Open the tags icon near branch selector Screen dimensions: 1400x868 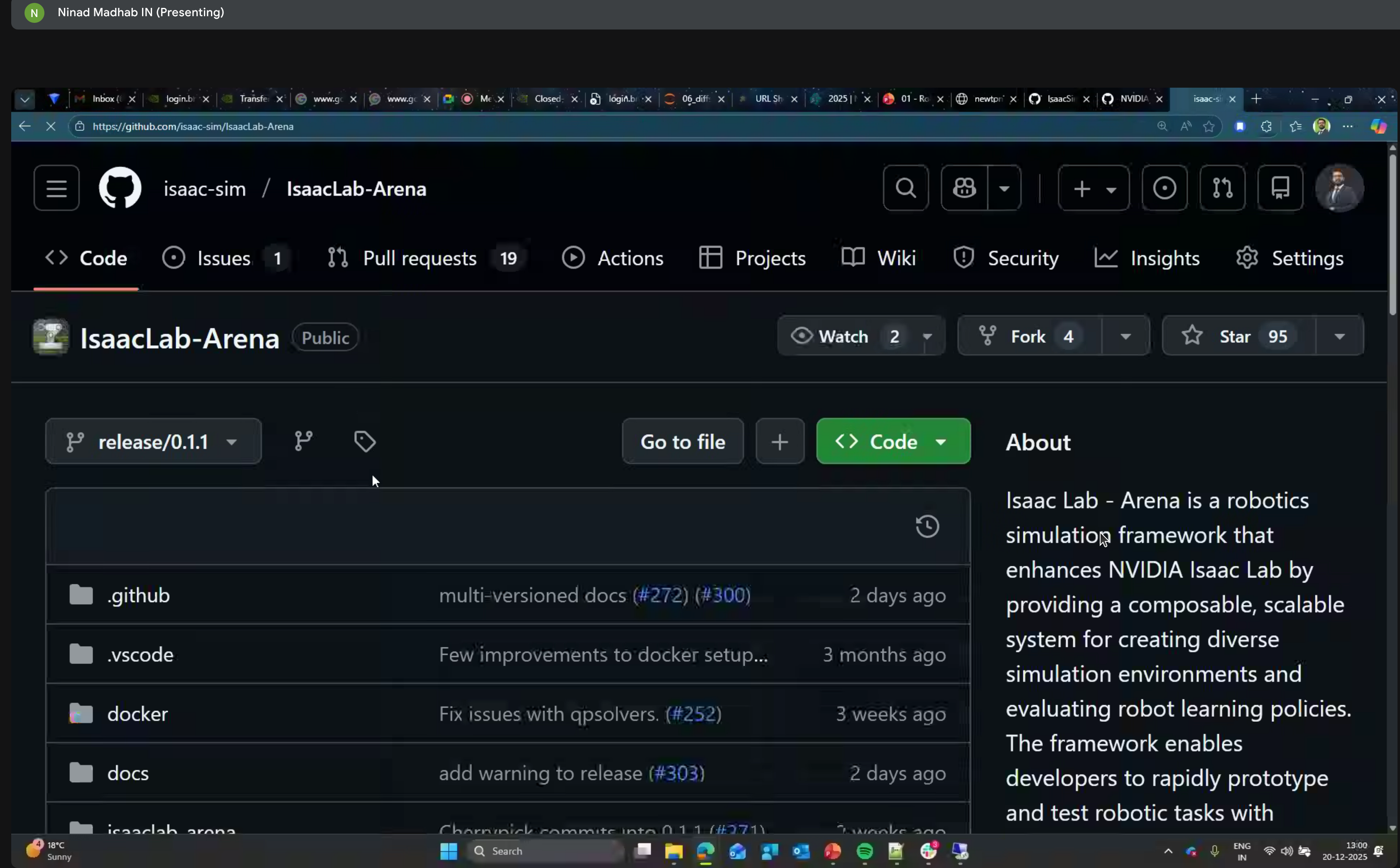pos(365,441)
